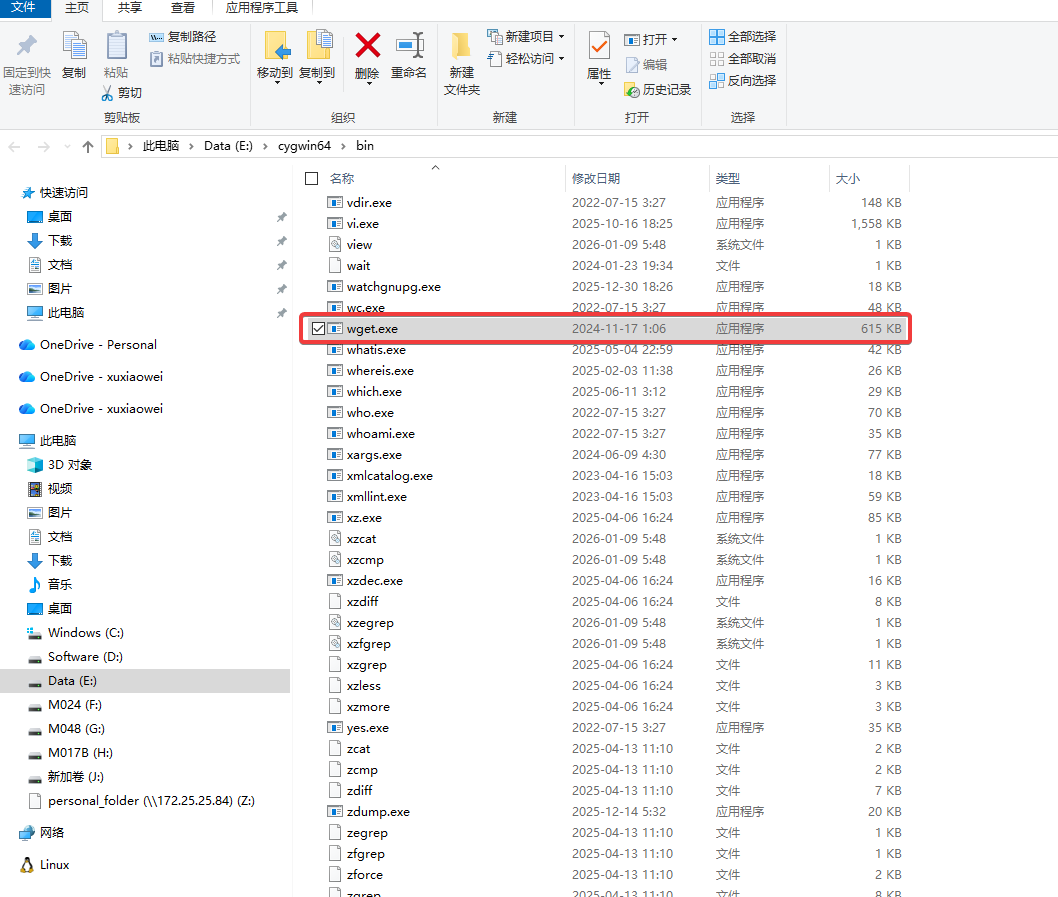The height and width of the screenshot is (897, 1058).
Task: Toggle the select-all checkbox in header
Action: 312,179
